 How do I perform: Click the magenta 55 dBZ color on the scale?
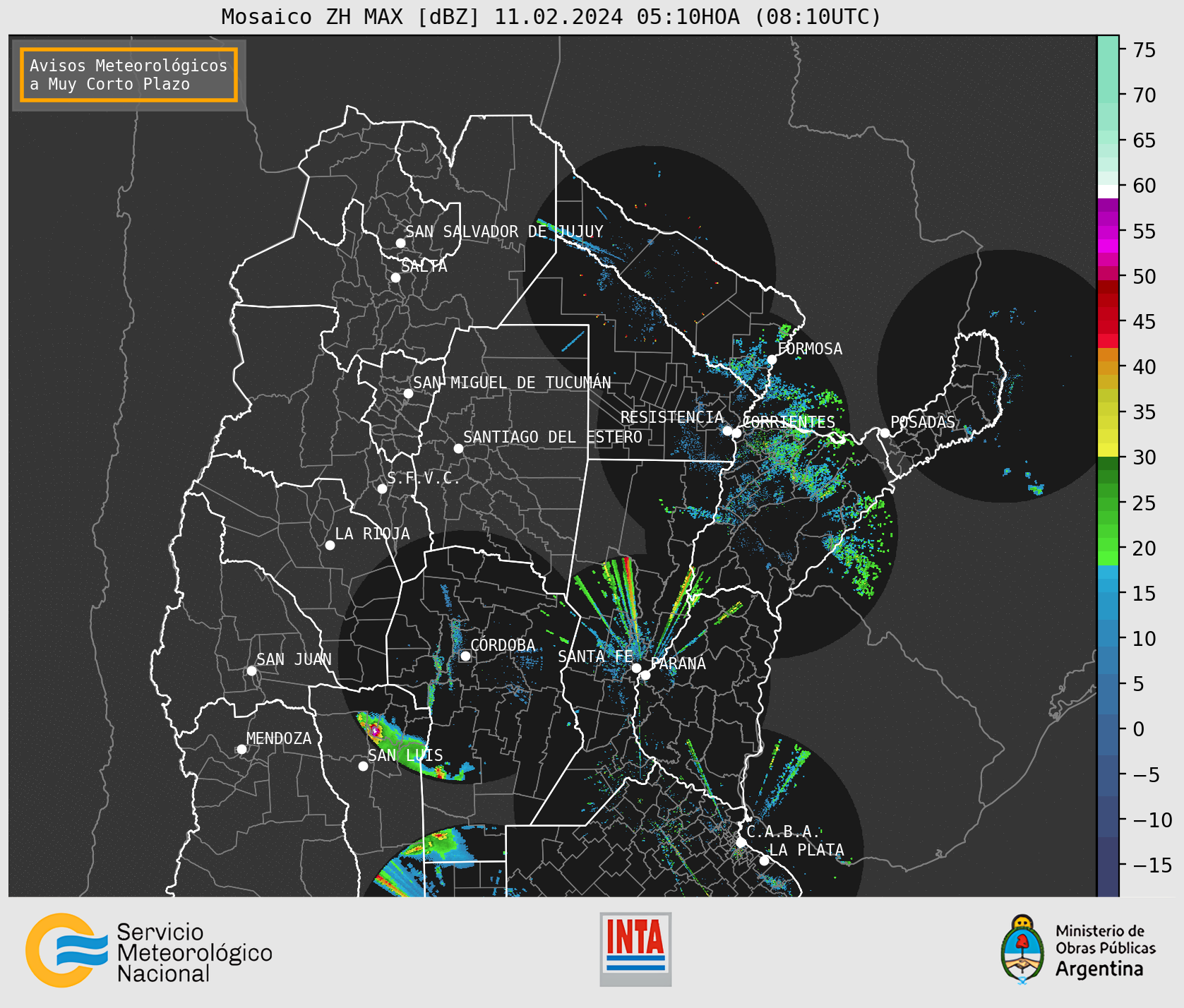point(1108,232)
